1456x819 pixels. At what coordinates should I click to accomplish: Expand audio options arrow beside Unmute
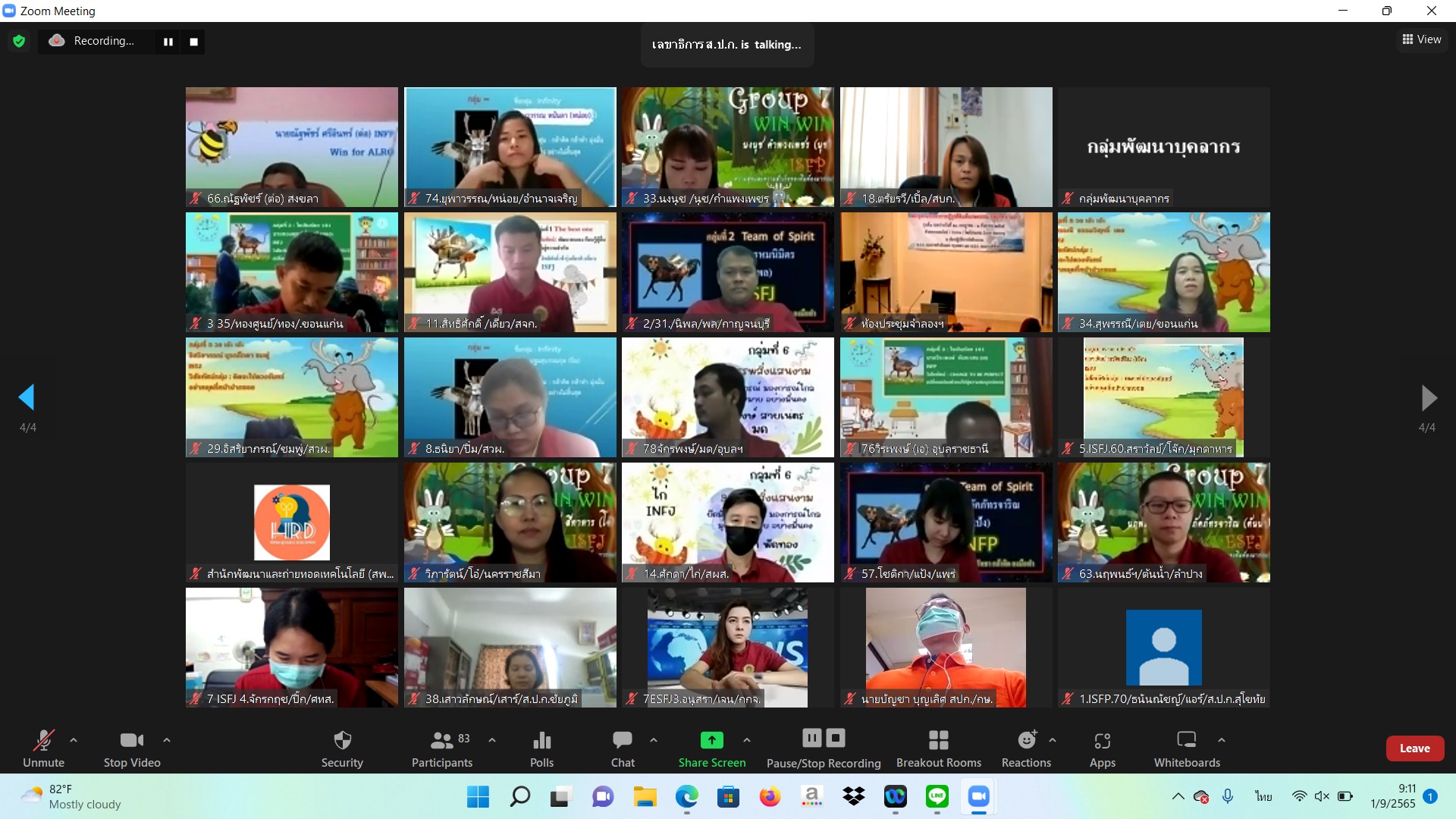(74, 739)
